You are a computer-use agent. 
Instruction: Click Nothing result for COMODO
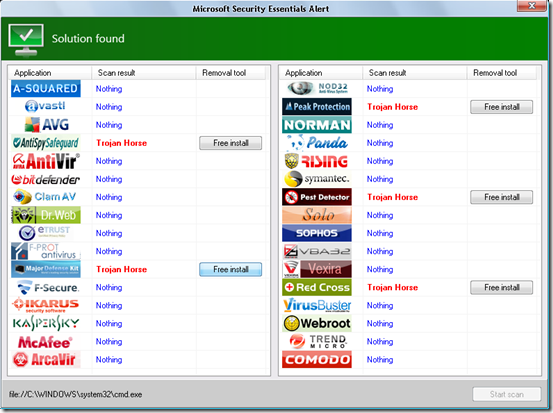point(380,360)
